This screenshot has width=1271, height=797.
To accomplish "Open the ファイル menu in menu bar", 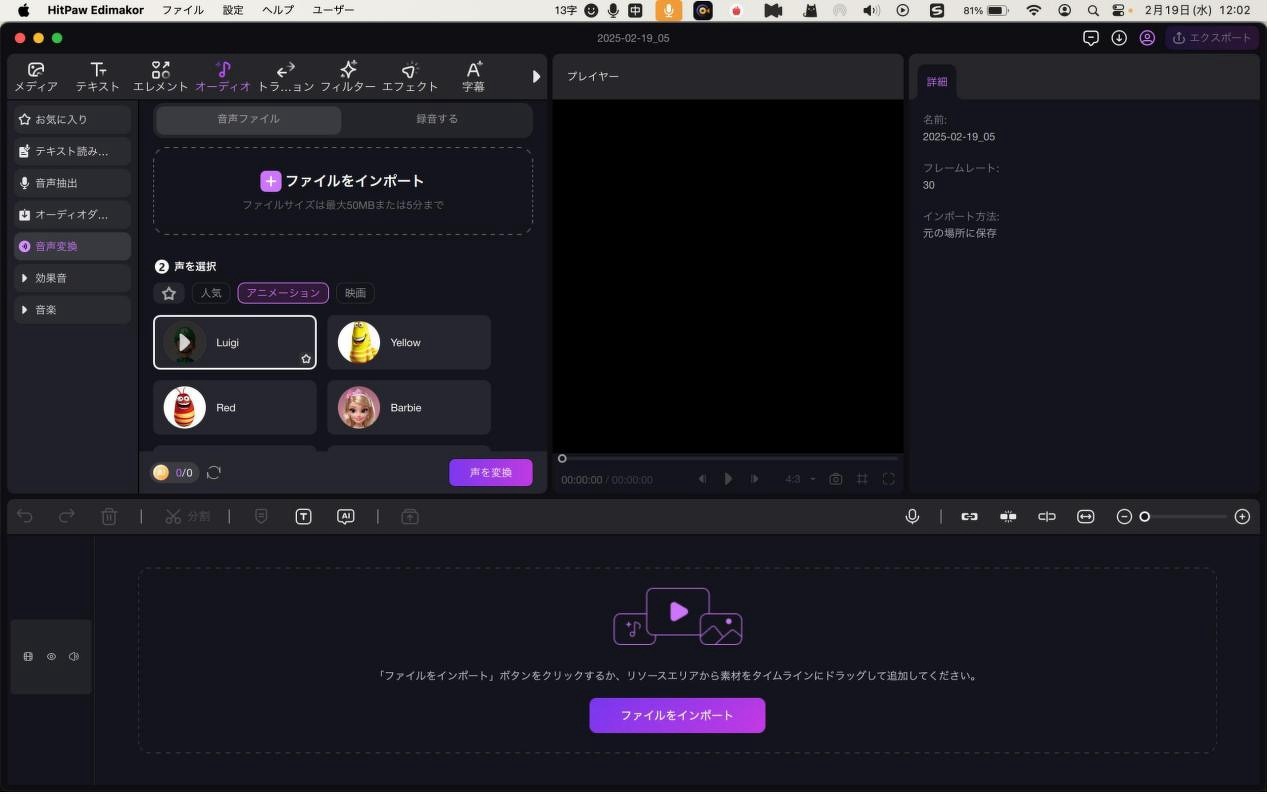I will point(182,10).
